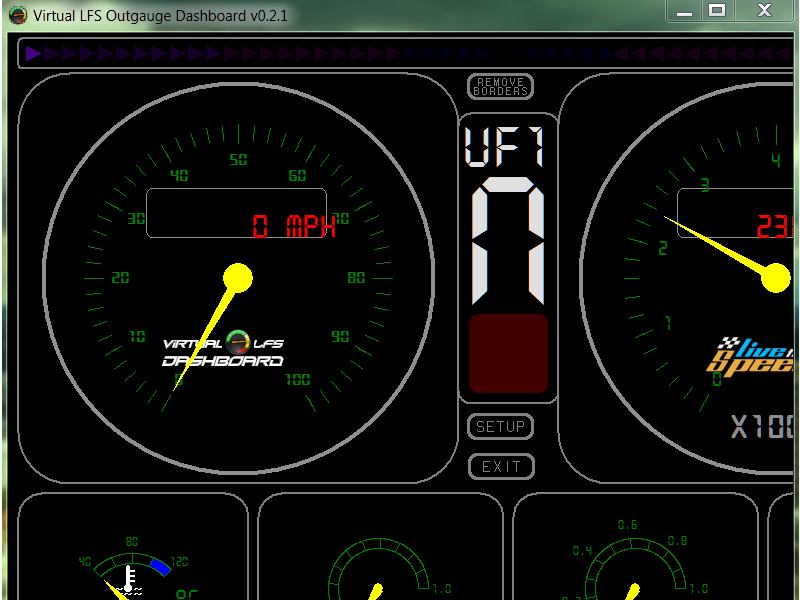Click the bright purple first turn-signal arrow

(x=34, y=53)
